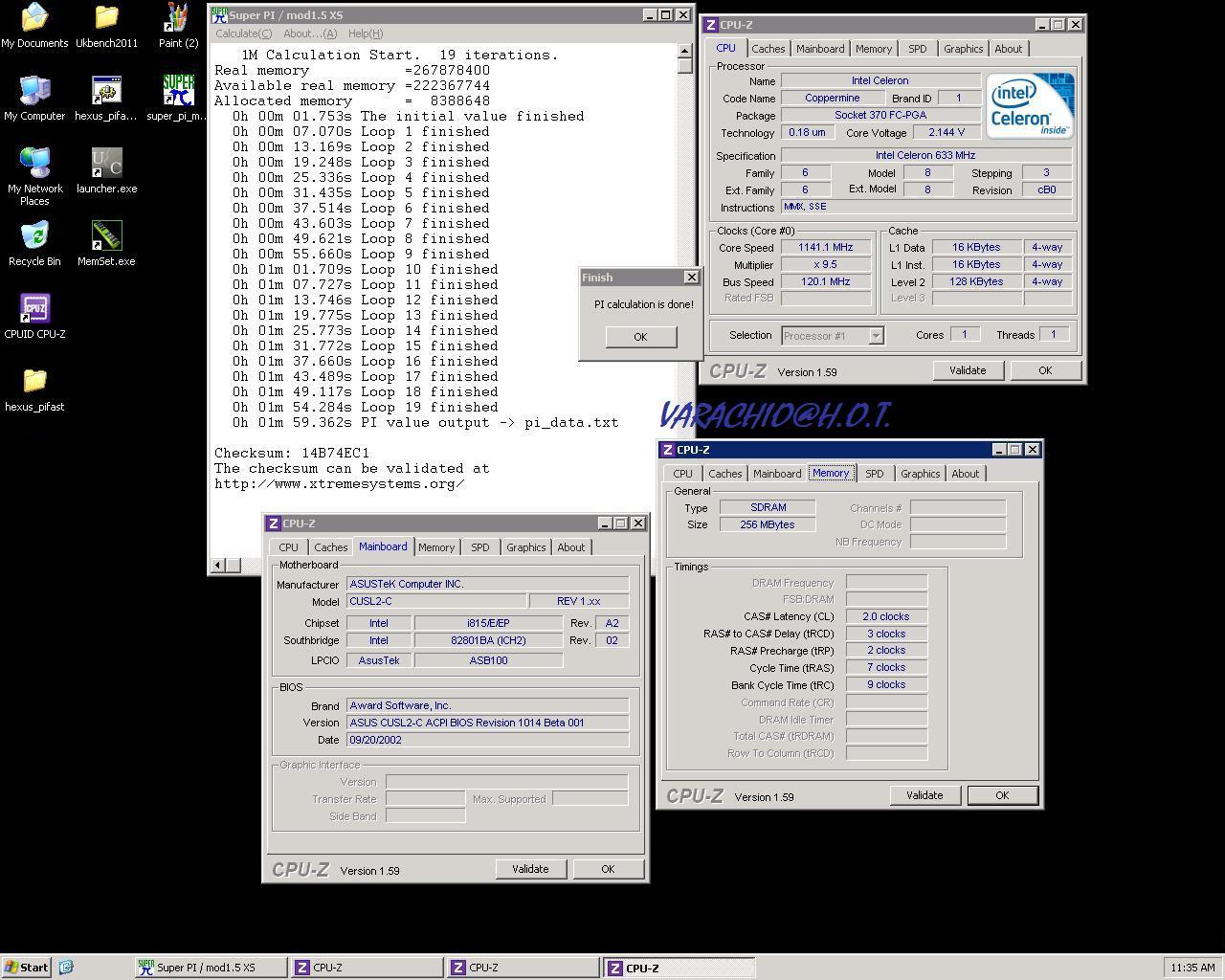This screenshot has height=980, width=1225.
Task: Switch to Caches tab in CPU window
Action: 768,49
